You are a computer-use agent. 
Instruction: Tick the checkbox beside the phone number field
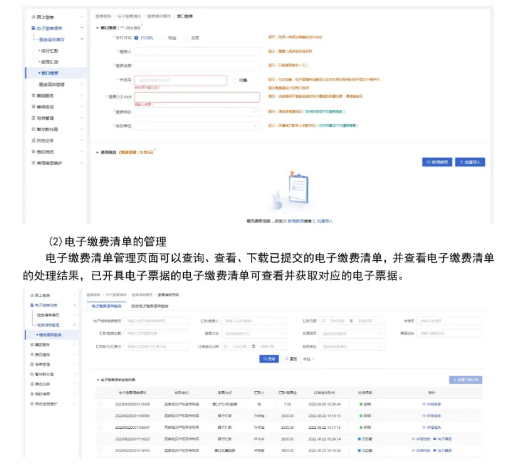coord(235,80)
